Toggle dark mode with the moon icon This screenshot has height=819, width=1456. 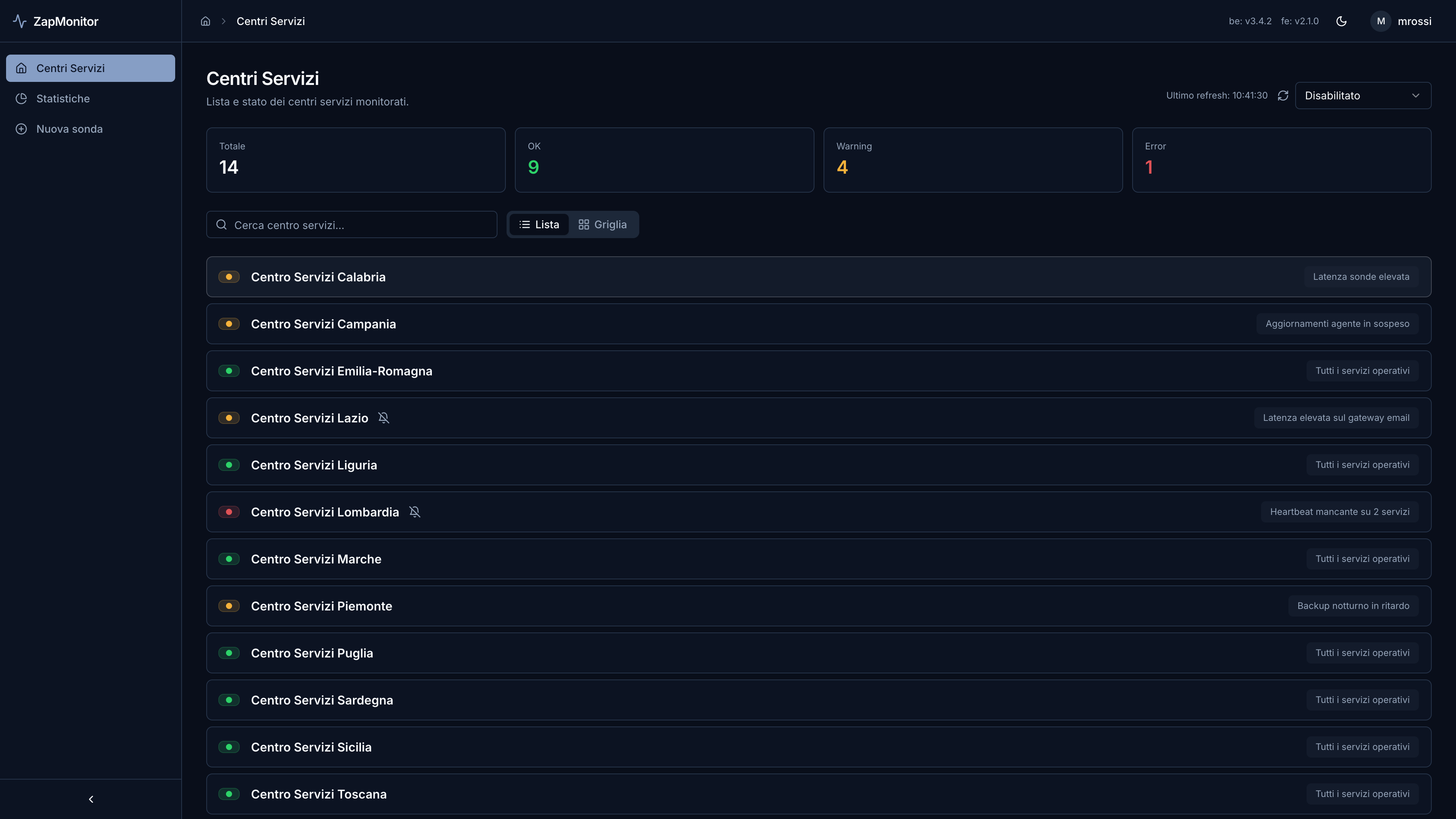point(1341,22)
